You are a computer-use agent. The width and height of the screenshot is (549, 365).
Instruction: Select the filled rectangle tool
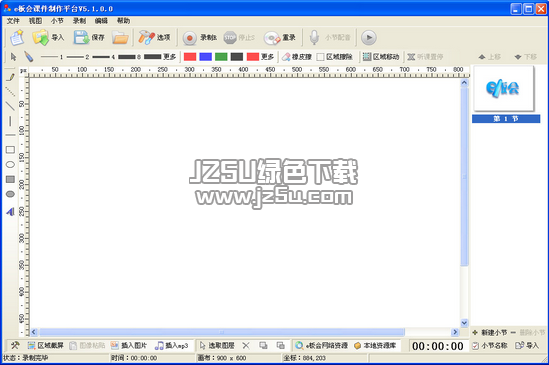pyautogui.click(x=10, y=179)
